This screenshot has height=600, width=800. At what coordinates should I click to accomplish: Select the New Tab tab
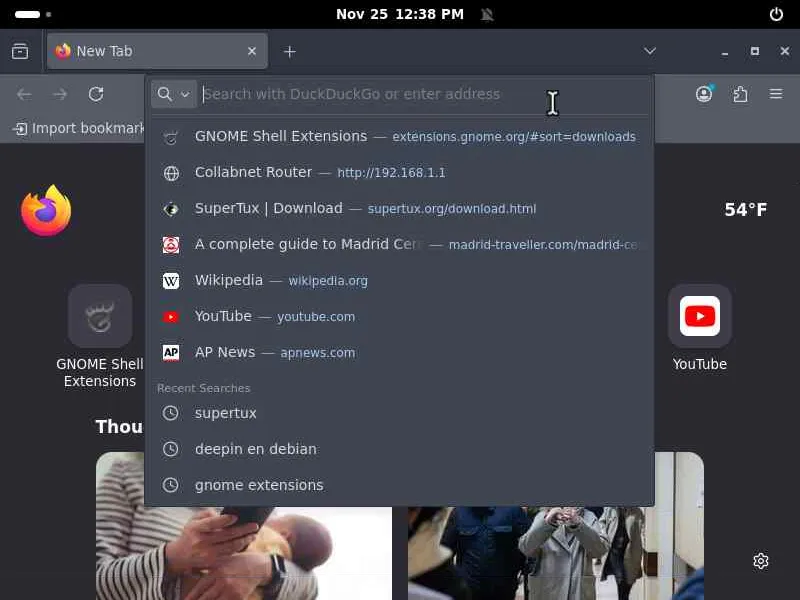(x=157, y=51)
